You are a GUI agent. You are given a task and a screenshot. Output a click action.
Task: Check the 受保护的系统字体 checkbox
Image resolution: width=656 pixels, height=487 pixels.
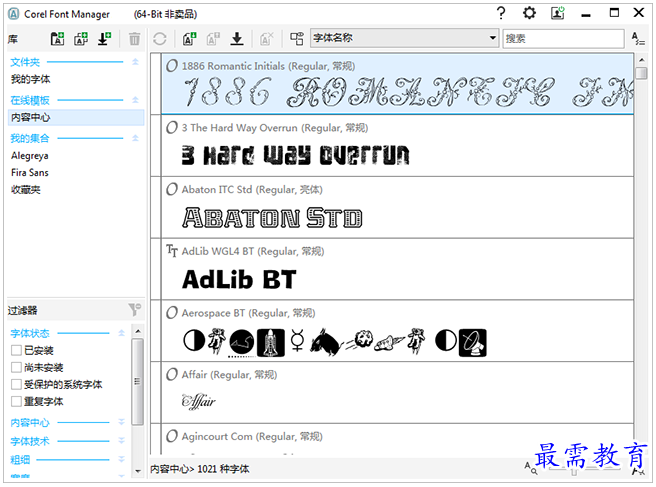16,384
